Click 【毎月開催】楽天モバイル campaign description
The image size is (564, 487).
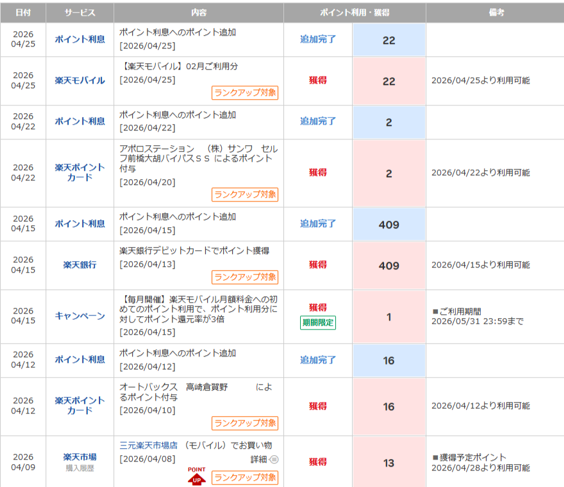[199, 309]
